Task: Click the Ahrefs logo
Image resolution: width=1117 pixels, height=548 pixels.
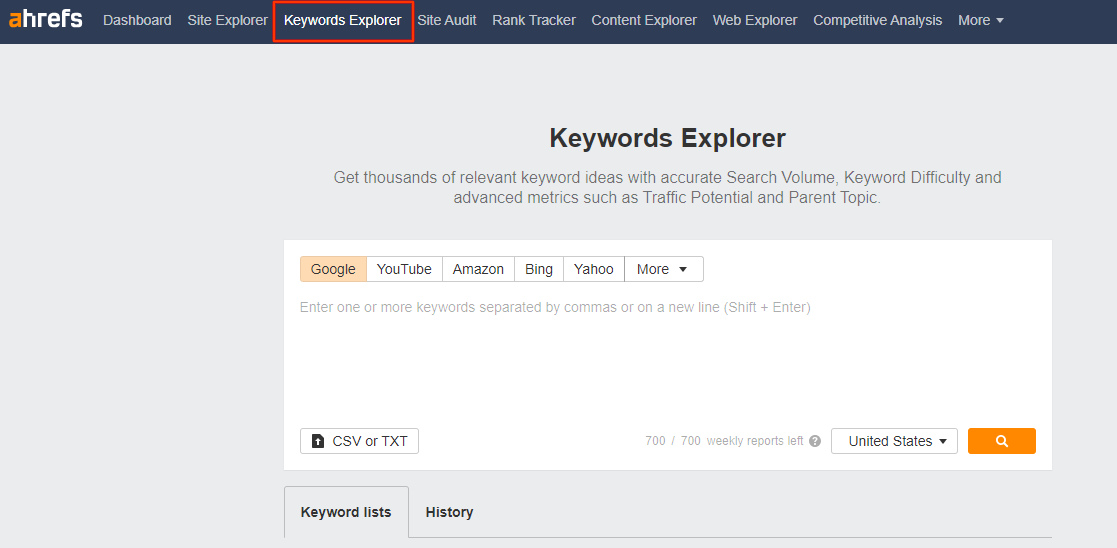Action: (x=46, y=20)
